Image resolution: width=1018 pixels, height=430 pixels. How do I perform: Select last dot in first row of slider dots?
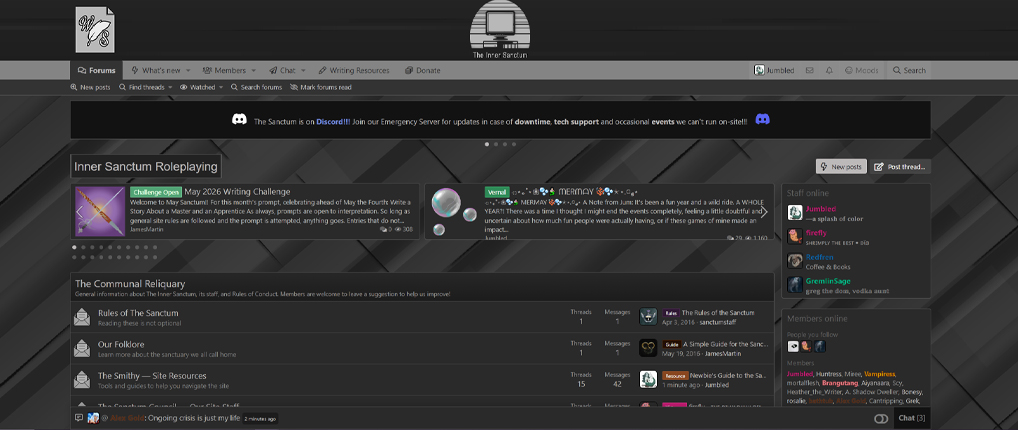[x=155, y=247]
